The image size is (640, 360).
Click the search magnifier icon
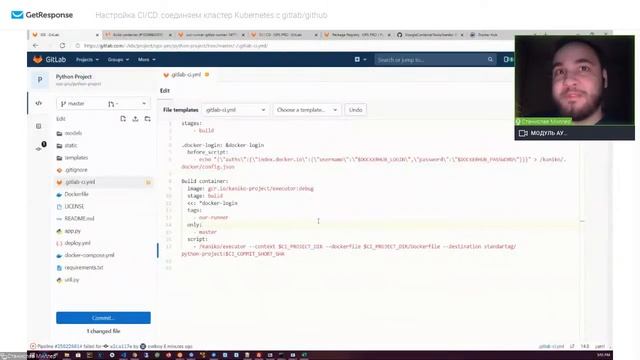point(490,60)
